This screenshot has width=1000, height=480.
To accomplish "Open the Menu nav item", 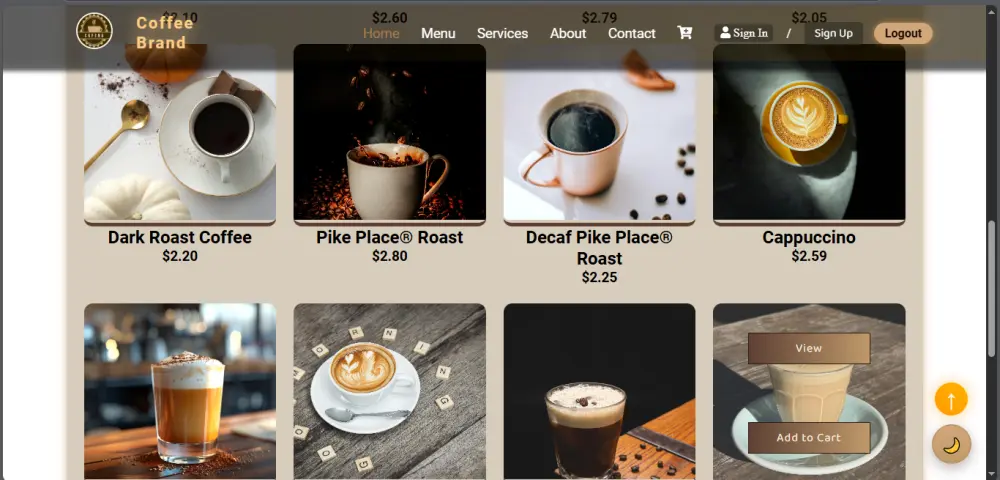I will coord(438,33).
